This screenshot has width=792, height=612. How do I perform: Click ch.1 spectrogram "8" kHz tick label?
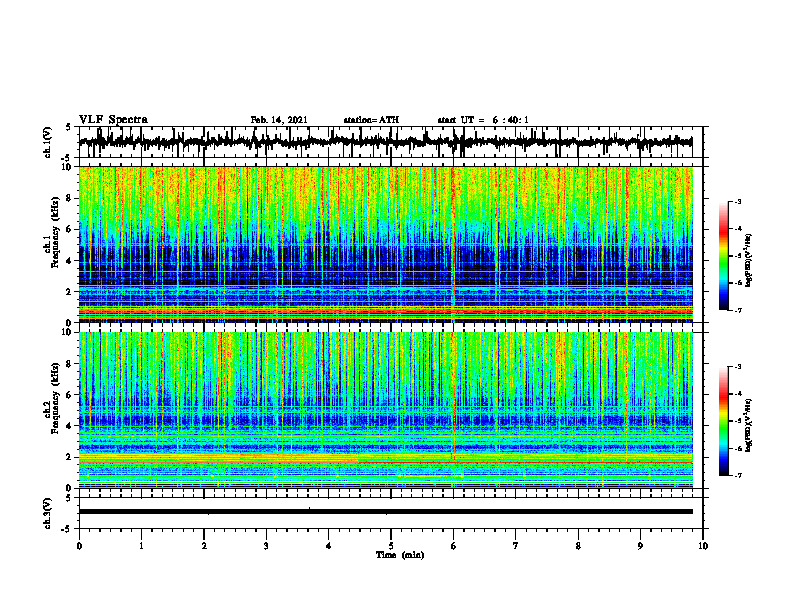tap(69, 198)
